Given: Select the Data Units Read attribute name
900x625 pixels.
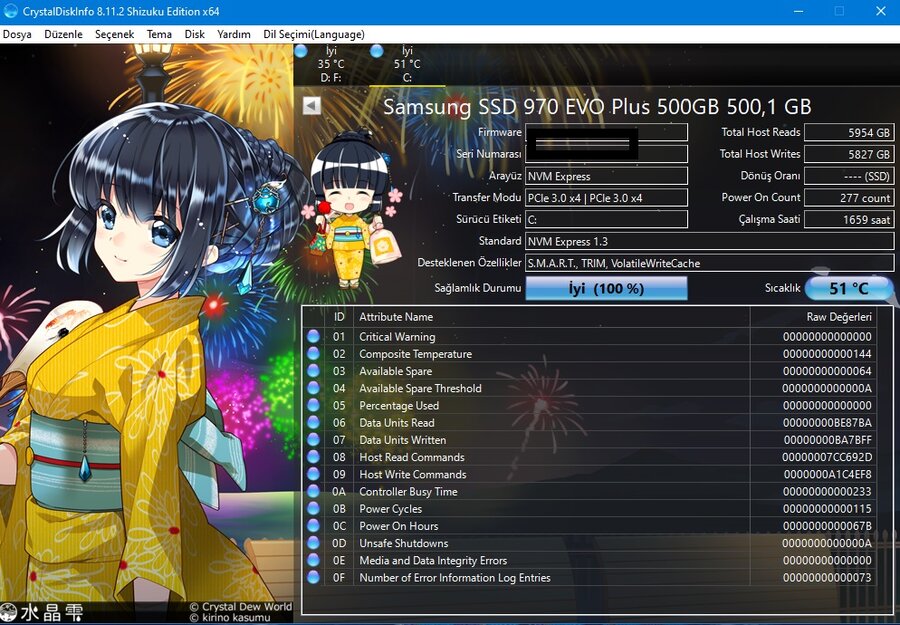Looking at the screenshot, I should tap(397, 423).
